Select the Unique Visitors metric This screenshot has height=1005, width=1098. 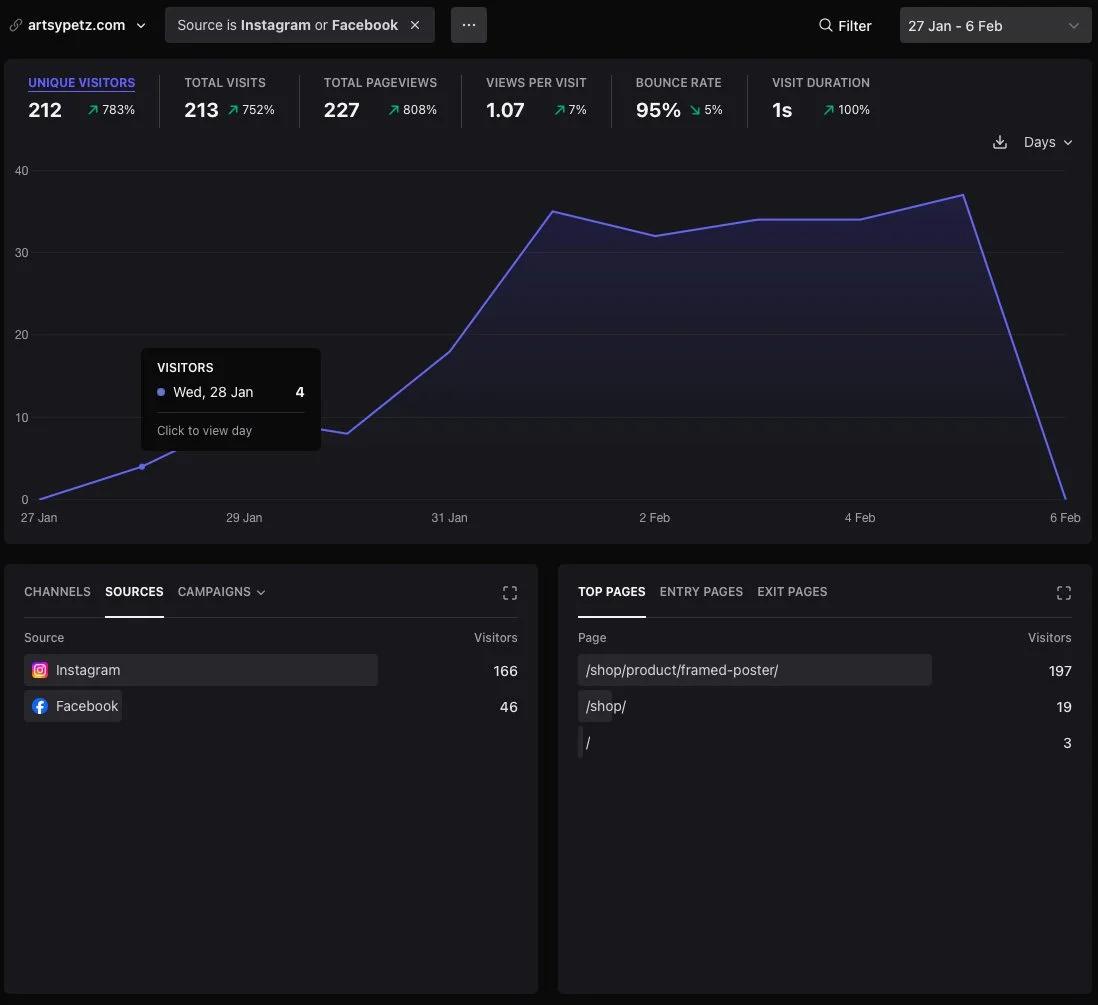click(x=81, y=83)
